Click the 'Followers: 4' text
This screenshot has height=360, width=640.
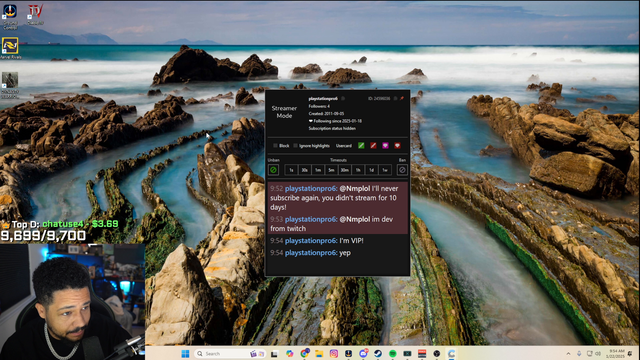click(319, 106)
